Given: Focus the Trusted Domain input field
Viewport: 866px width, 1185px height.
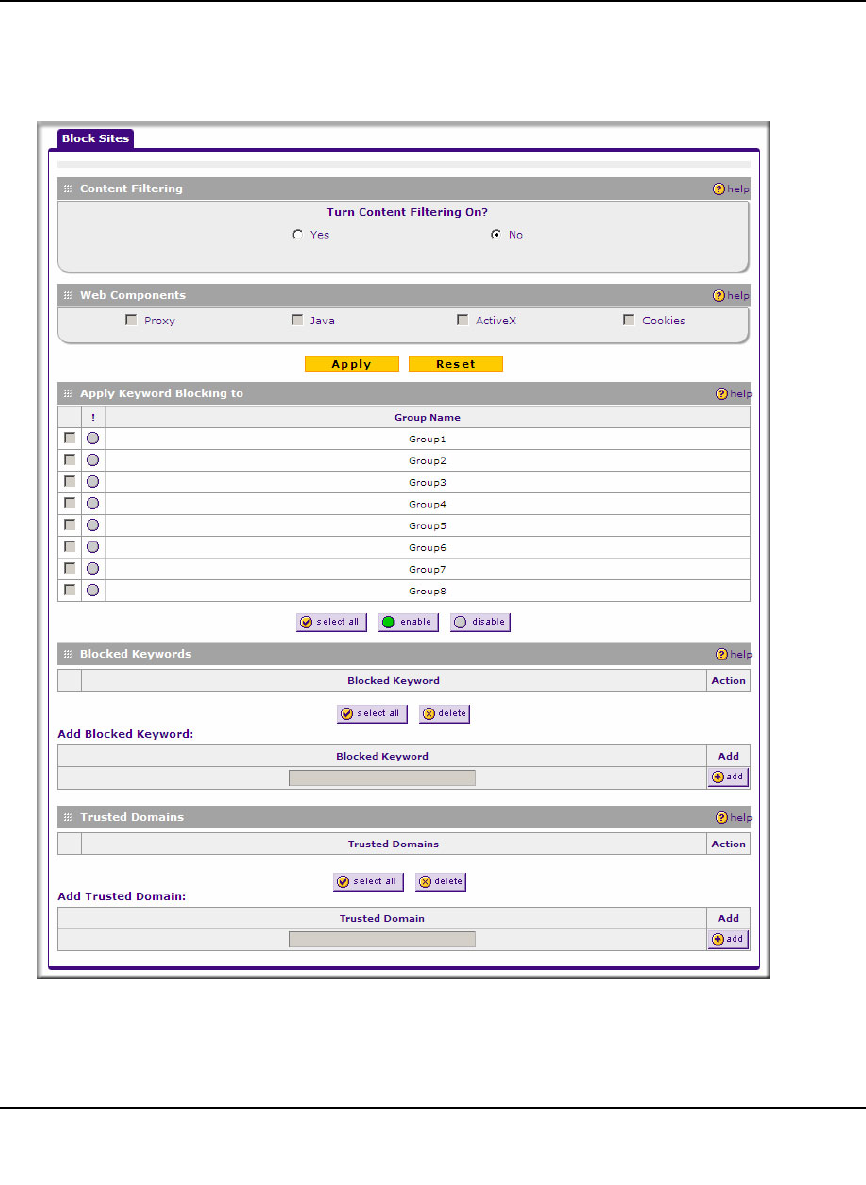Looking at the screenshot, I should [382, 939].
